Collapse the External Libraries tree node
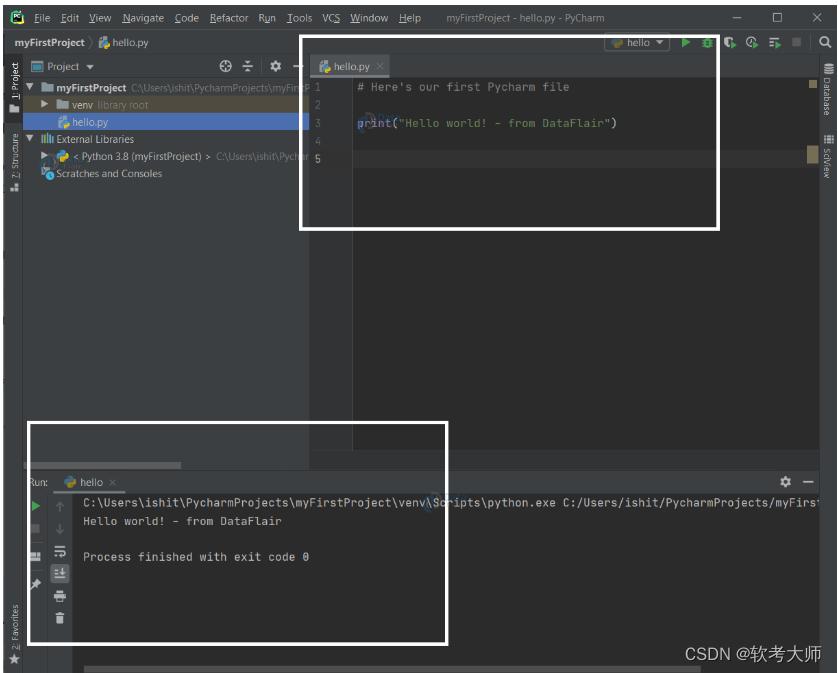838x673 pixels. (x=30, y=139)
